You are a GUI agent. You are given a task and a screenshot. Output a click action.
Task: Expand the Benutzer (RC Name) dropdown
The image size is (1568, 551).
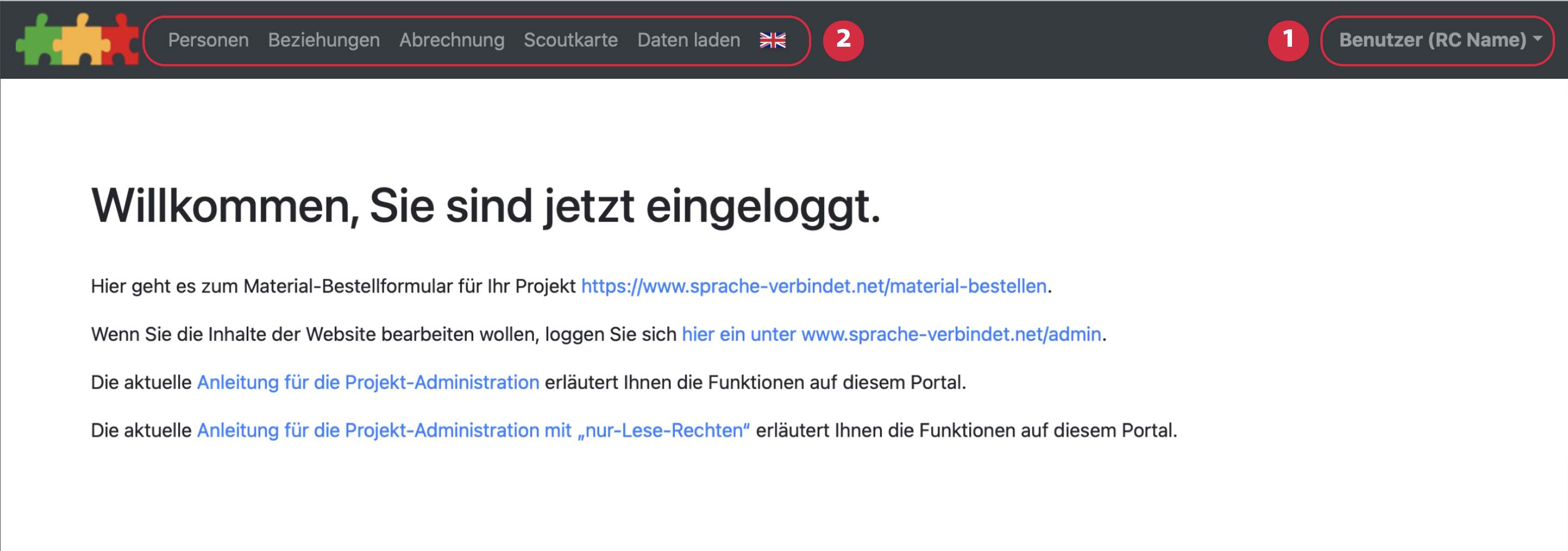1432,40
